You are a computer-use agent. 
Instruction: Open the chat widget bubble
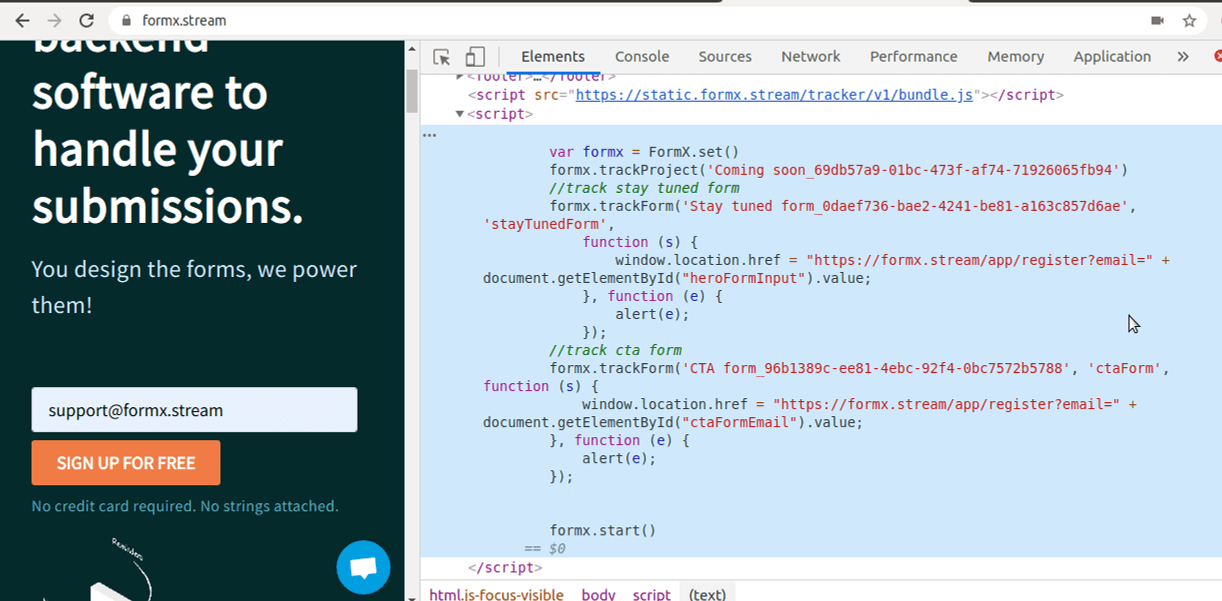pyautogui.click(x=363, y=567)
